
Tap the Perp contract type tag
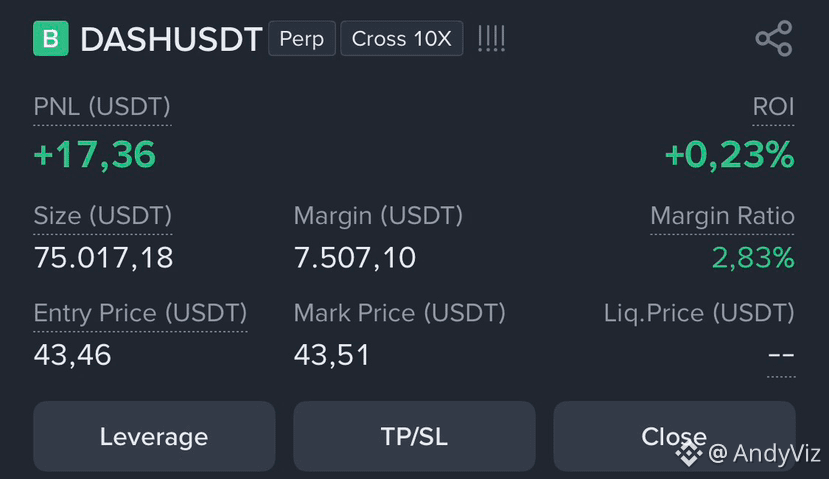click(x=302, y=39)
